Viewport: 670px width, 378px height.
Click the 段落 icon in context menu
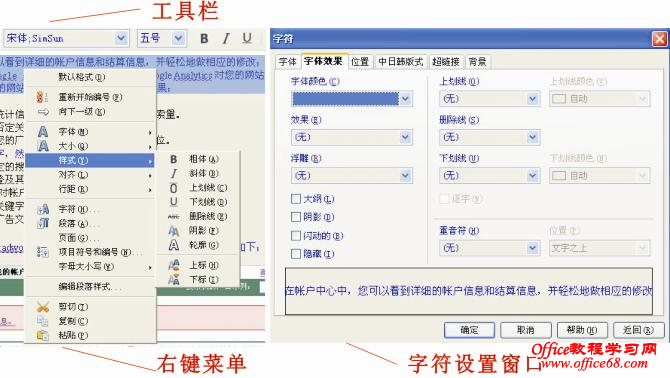(x=43, y=223)
